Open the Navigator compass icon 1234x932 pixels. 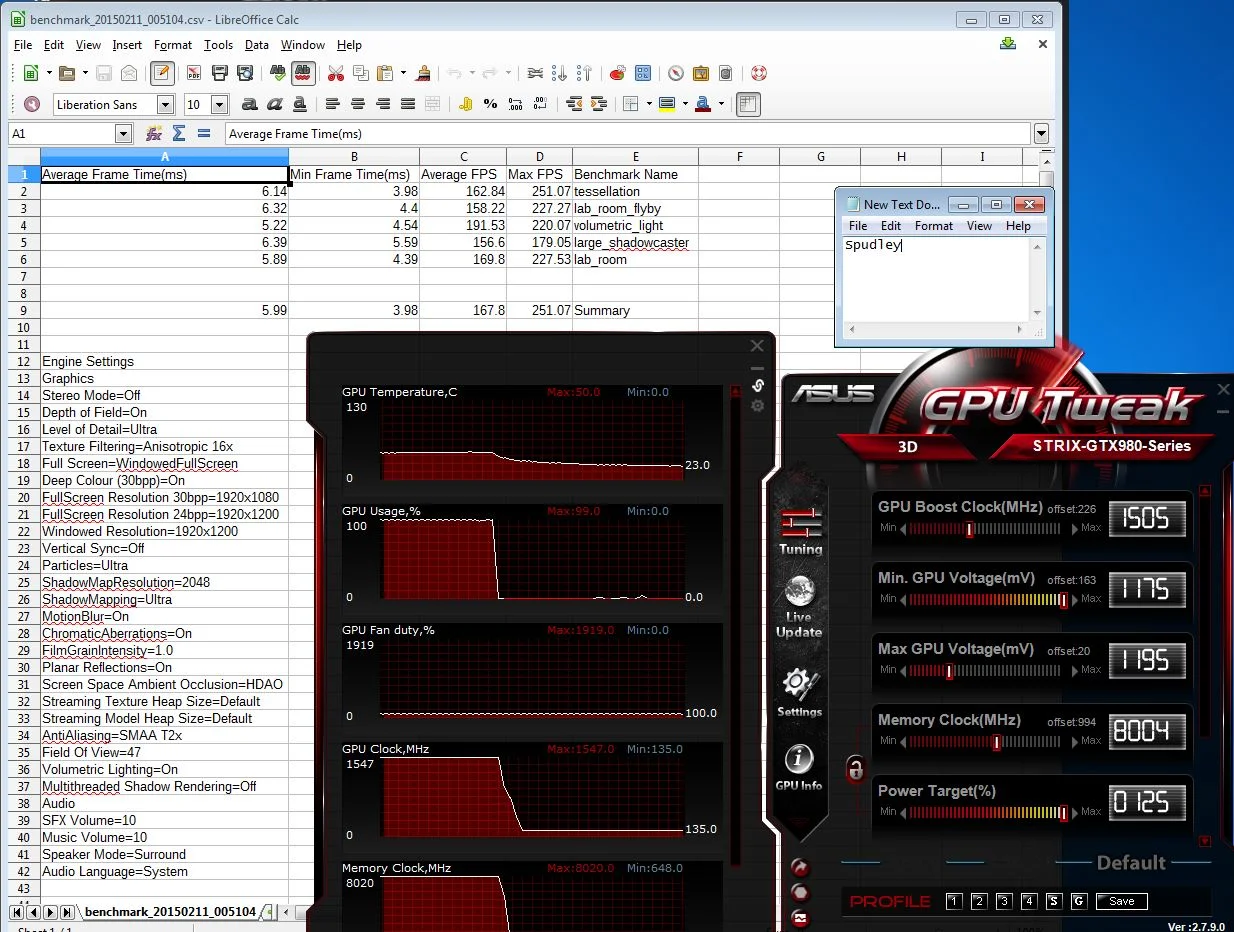(x=676, y=73)
